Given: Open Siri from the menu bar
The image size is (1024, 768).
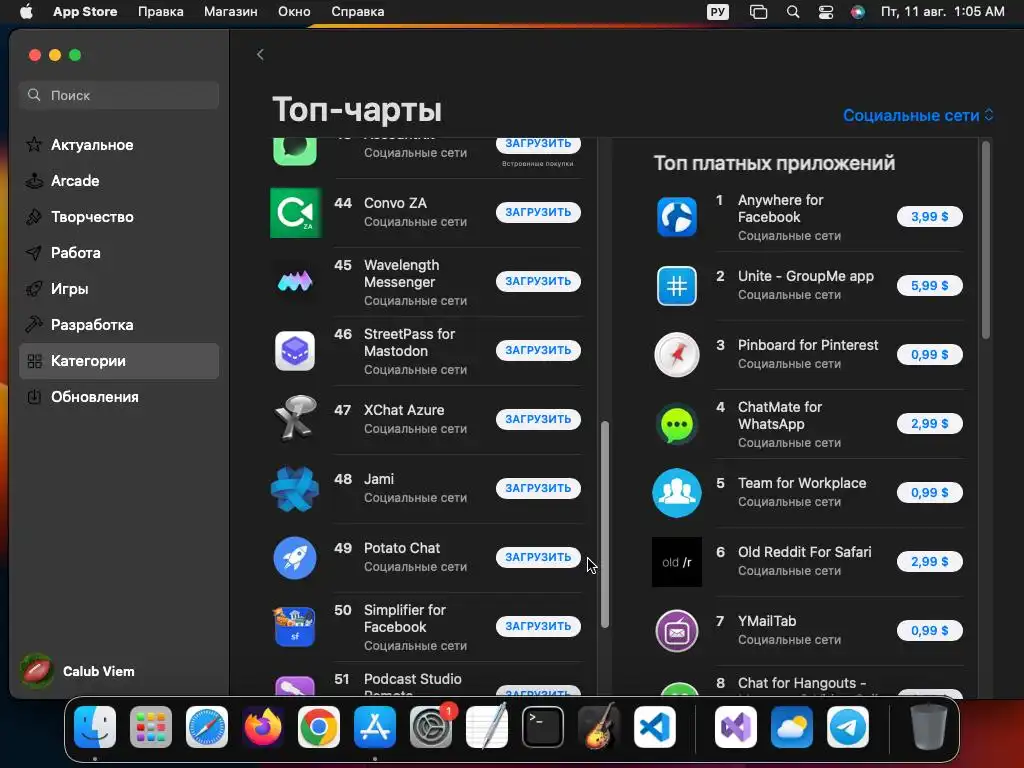Looking at the screenshot, I should coord(857,12).
